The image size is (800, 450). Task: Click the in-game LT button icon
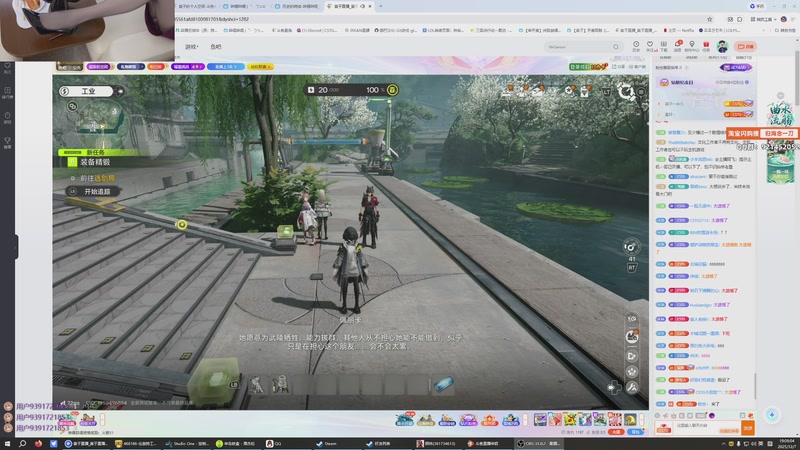point(606,92)
